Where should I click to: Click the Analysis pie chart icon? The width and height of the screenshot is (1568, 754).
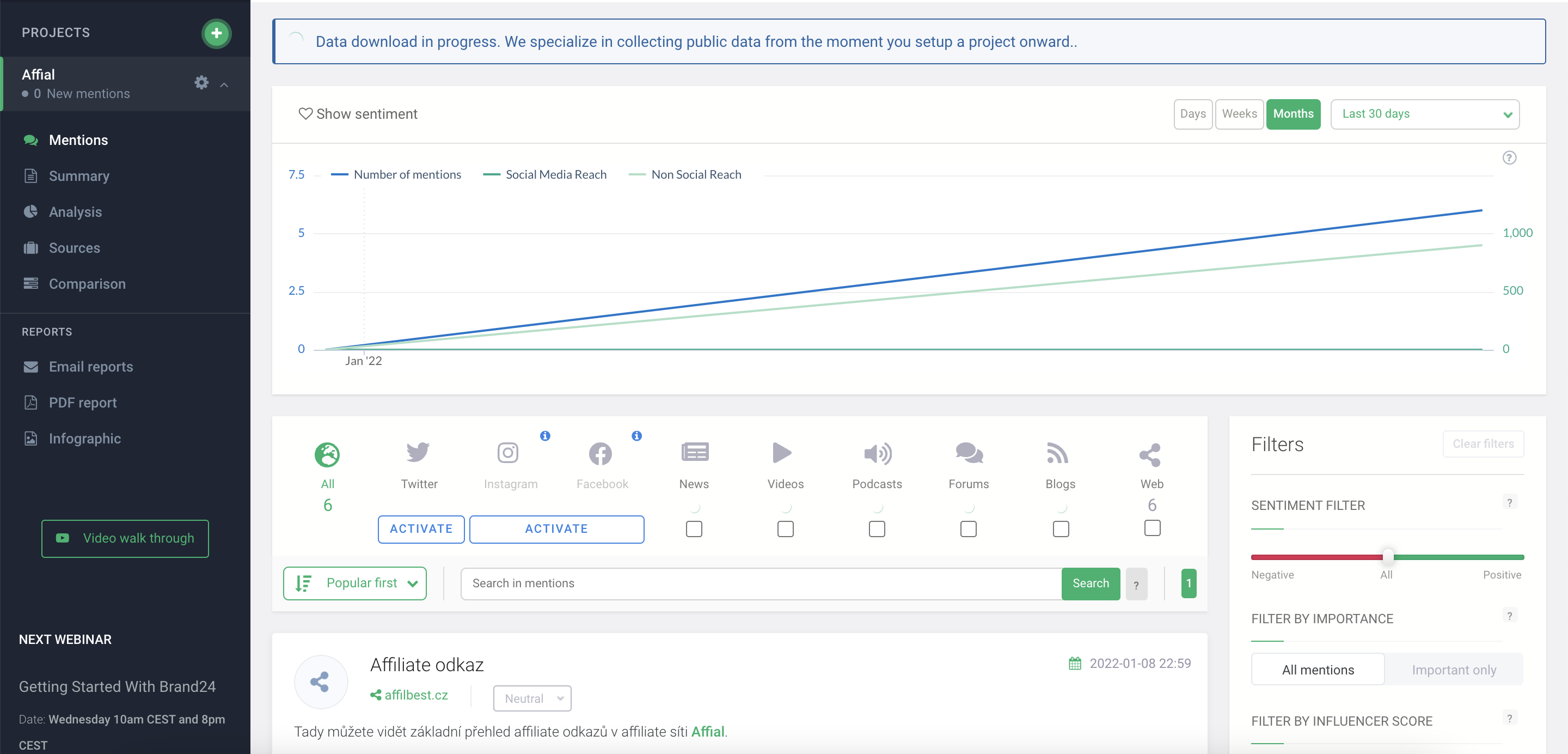(x=30, y=212)
